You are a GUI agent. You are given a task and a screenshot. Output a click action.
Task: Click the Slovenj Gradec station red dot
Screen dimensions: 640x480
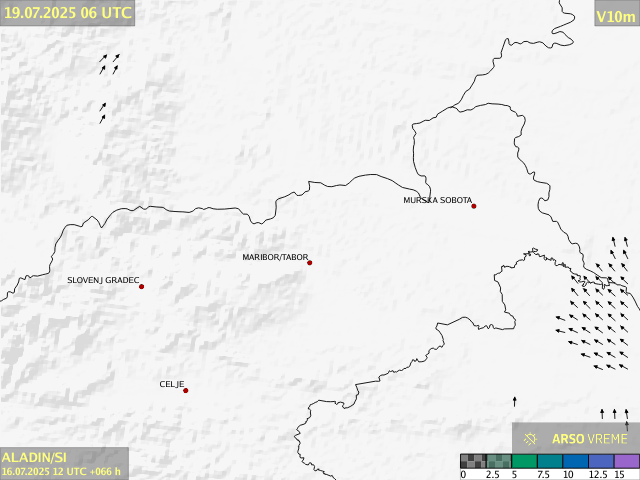[x=141, y=287]
